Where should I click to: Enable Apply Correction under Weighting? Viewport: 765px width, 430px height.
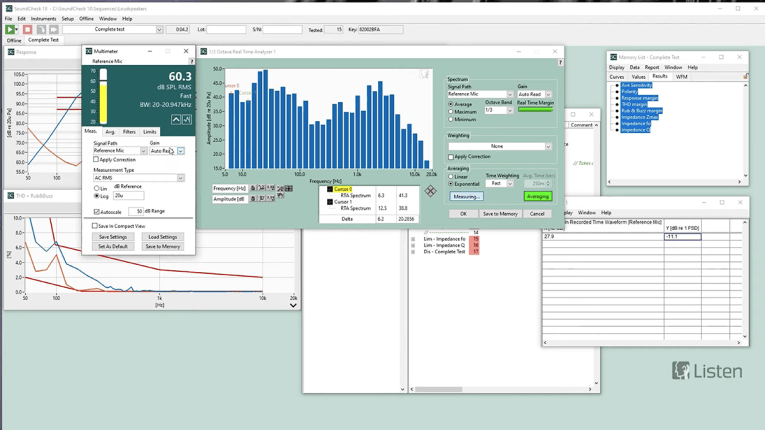click(x=451, y=157)
